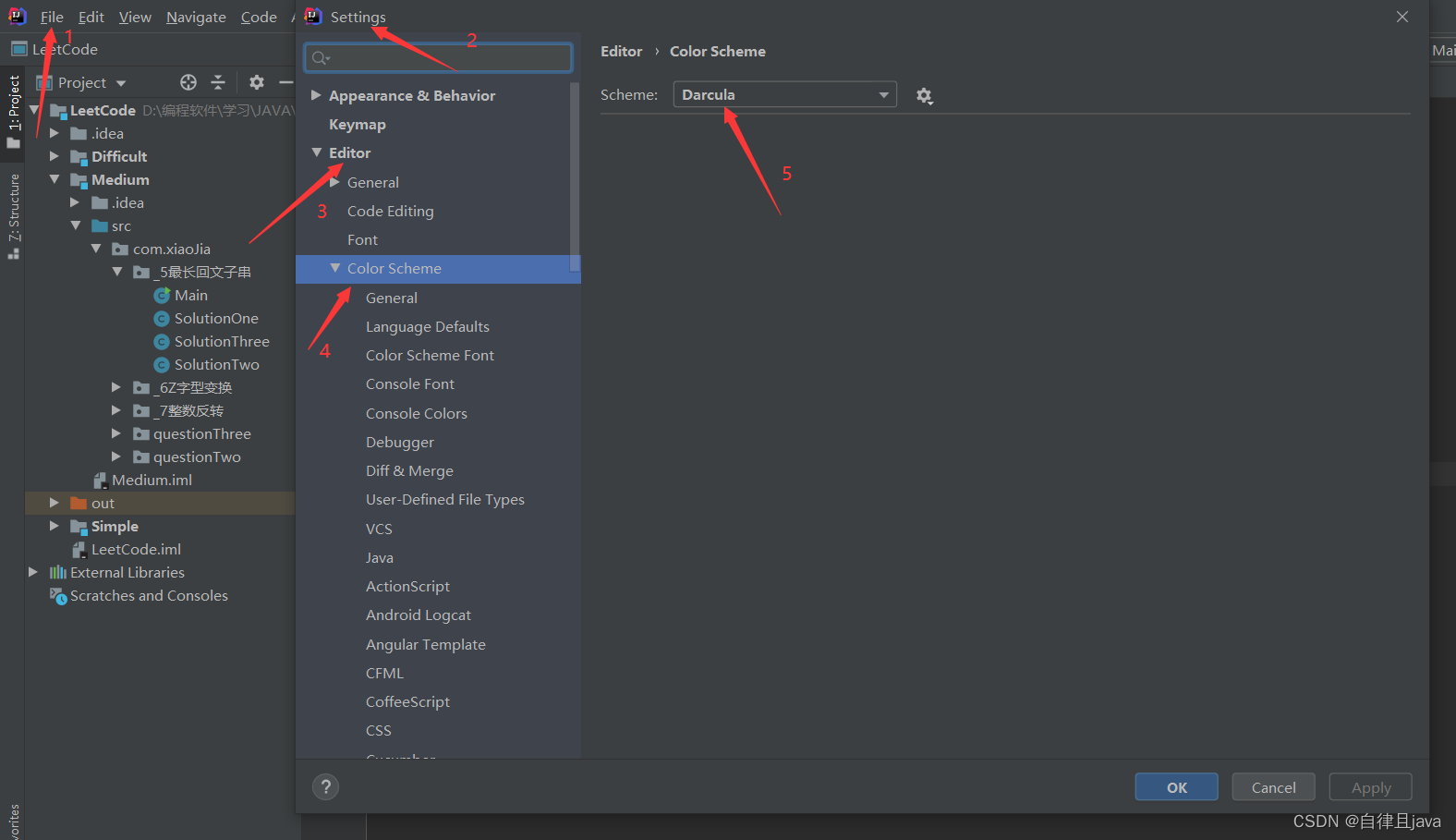Click the Apply button
1456x840 pixels.
pos(1370,787)
